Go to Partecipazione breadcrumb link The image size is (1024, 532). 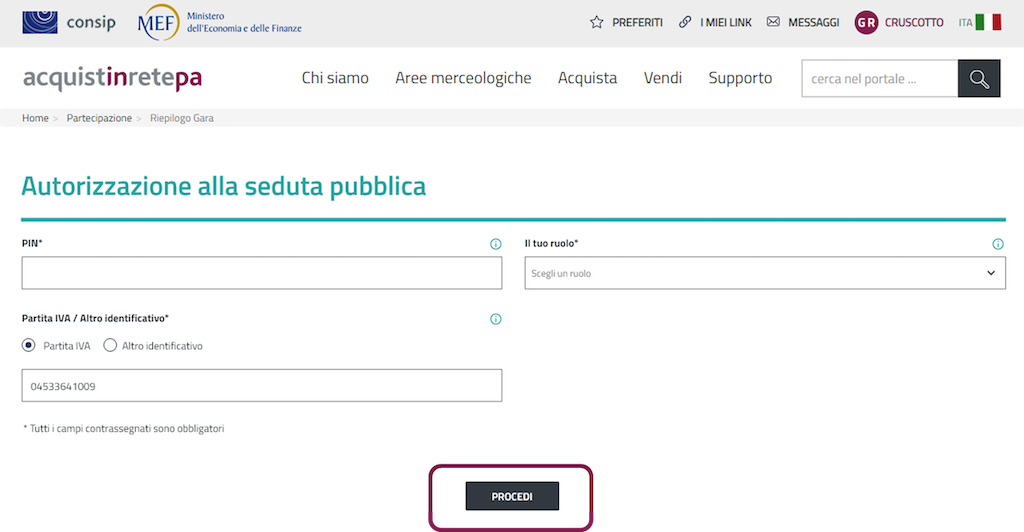click(99, 118)
